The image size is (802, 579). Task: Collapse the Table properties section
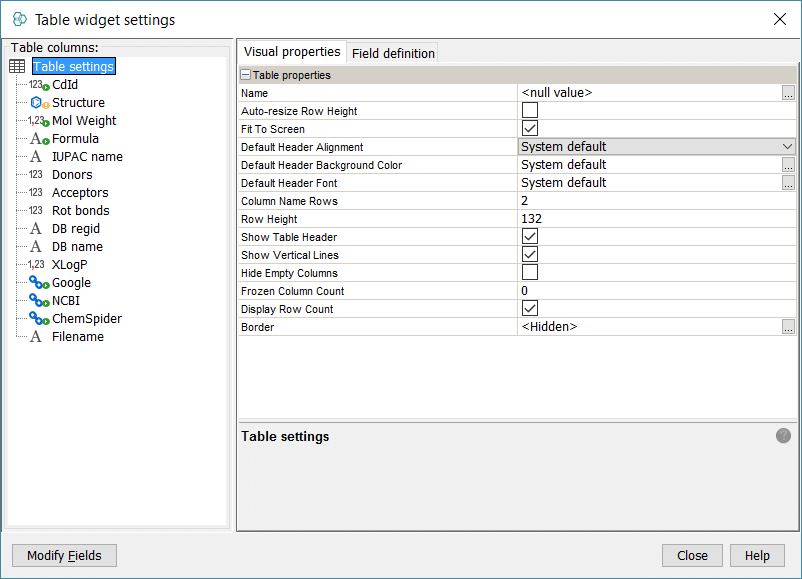(x=245, y=75)
